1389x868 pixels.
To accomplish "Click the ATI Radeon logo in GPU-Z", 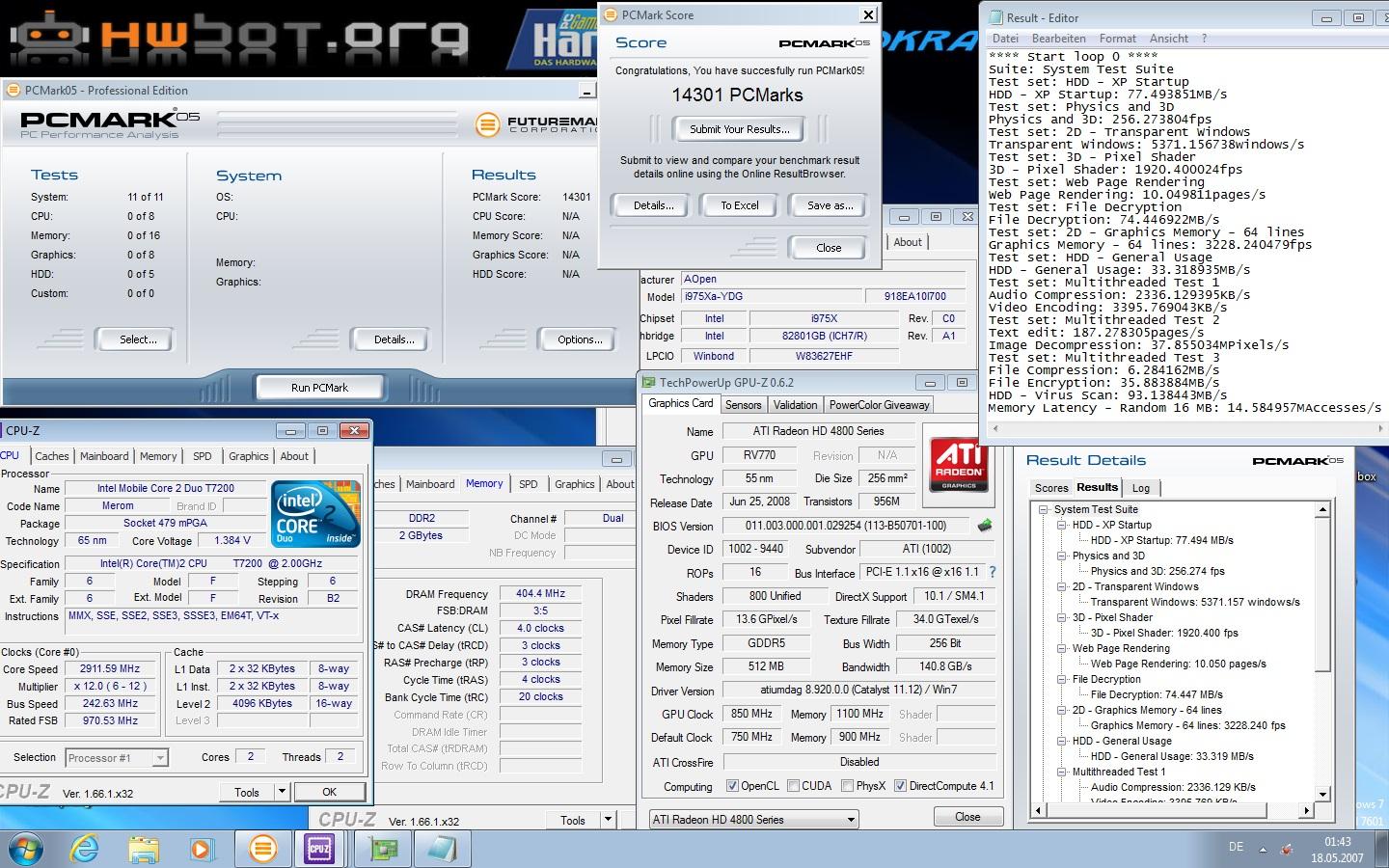I will pos(959,464).
